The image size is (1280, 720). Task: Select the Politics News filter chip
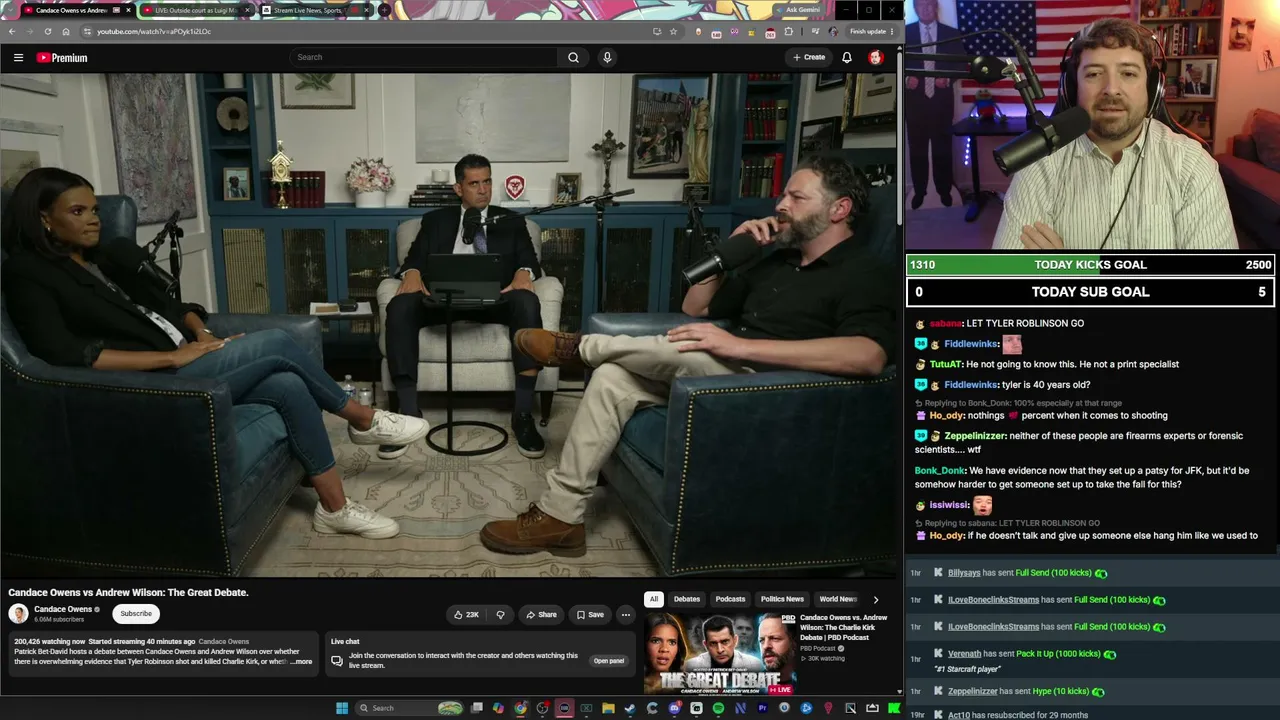click(782, 599)
